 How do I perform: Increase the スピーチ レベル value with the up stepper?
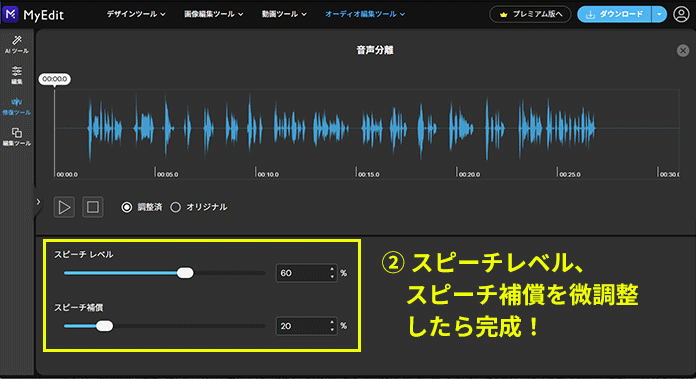[x=332, y=269]
